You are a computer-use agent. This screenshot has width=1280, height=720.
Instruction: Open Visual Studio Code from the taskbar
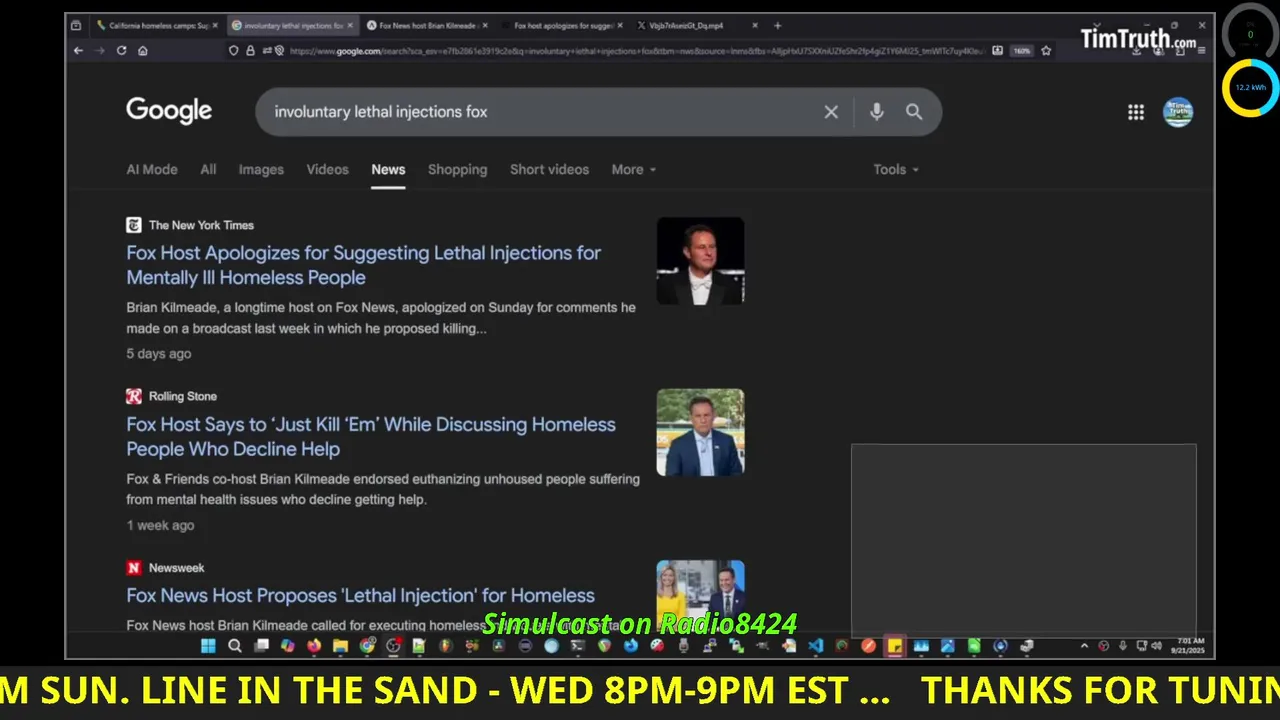coord(815,646)
